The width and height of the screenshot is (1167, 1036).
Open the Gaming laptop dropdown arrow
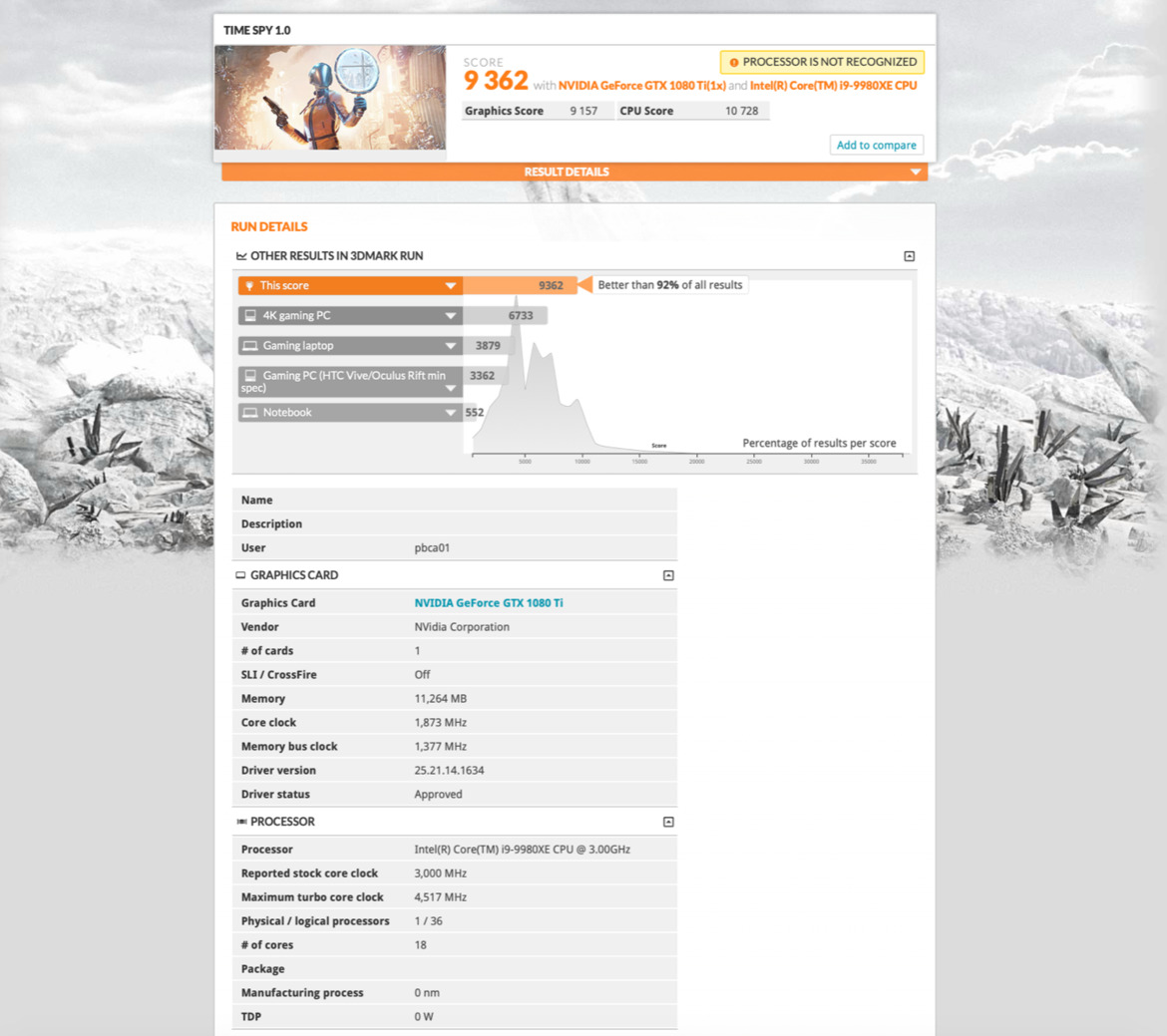[x=450, y=345]
